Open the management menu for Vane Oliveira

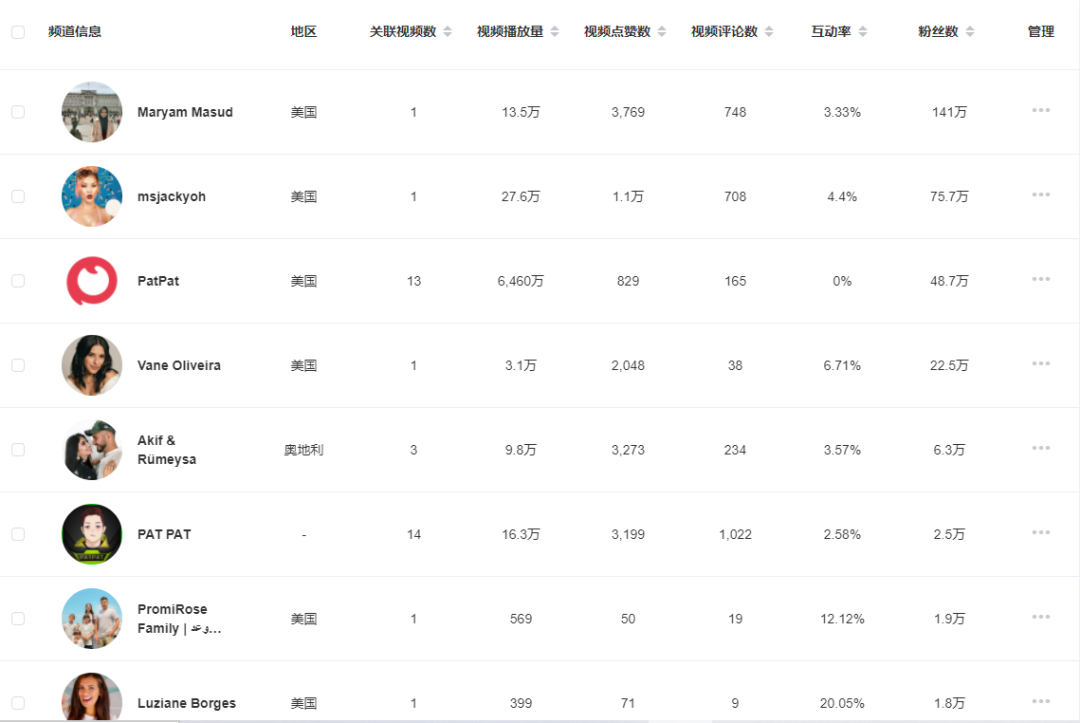tap(1041, 364)
